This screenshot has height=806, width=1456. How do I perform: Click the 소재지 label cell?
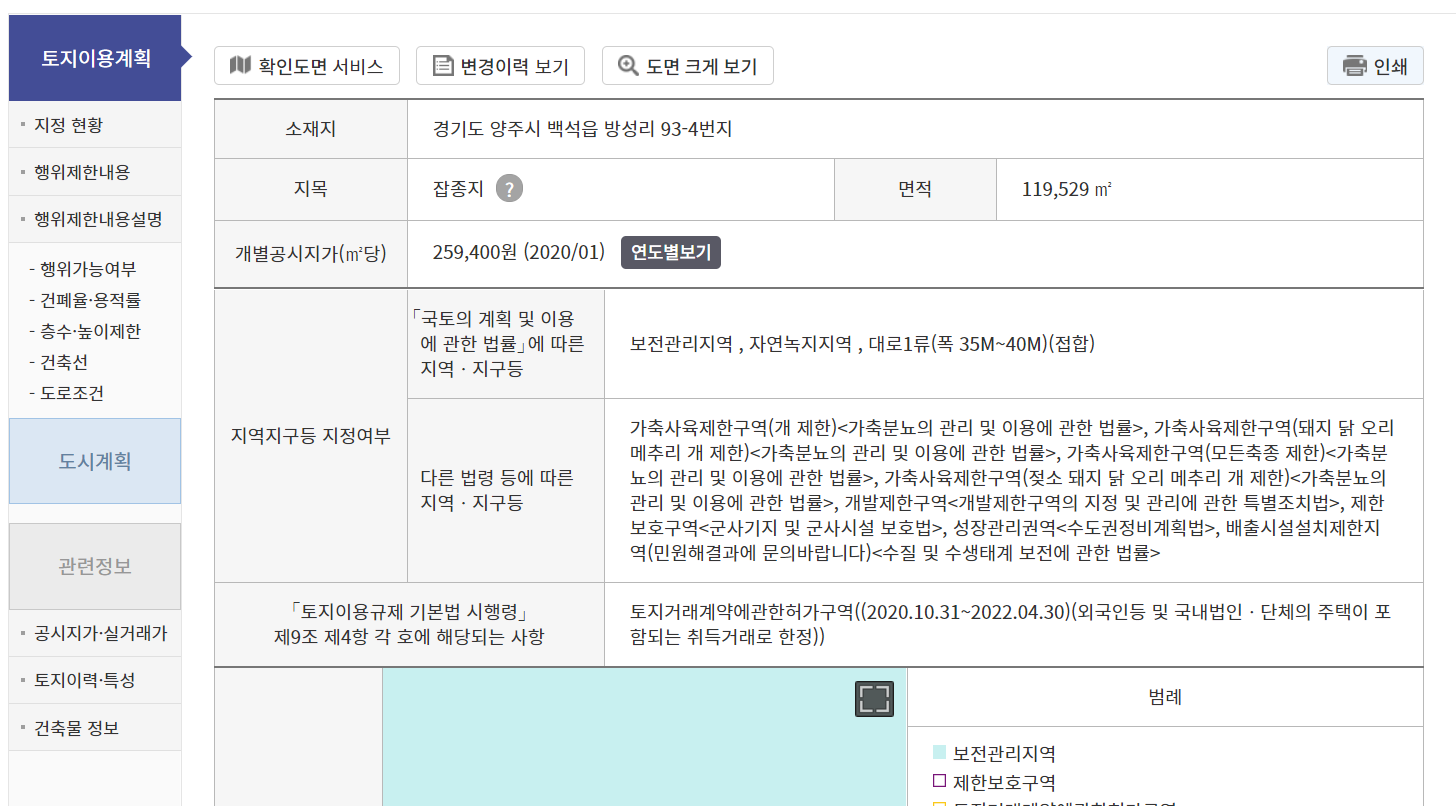click(311, 129)
